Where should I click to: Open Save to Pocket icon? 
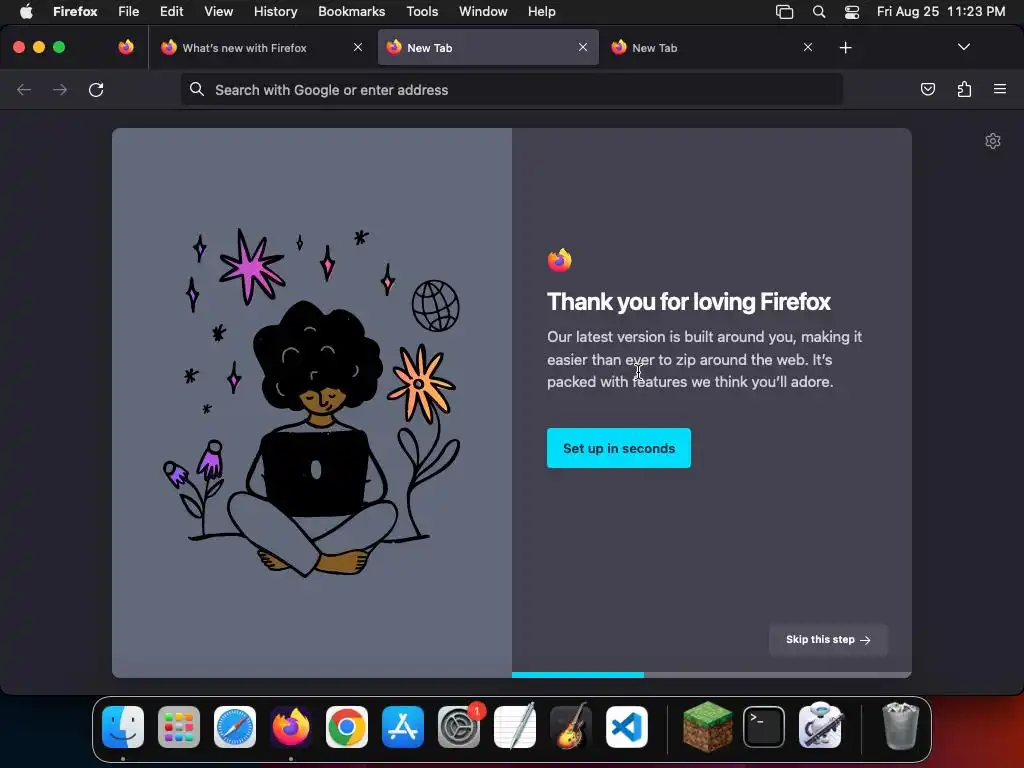927,89
